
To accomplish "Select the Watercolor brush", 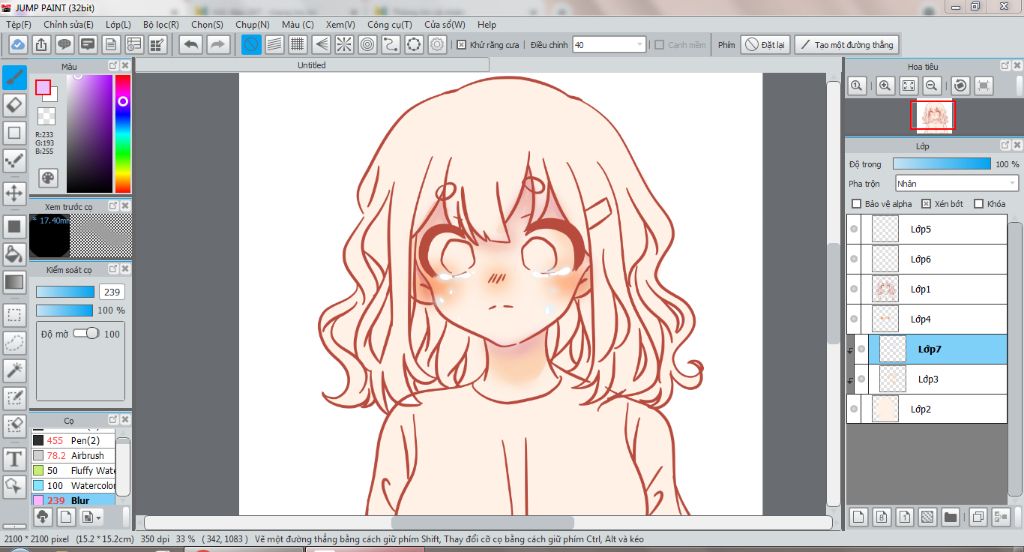I will (74, 485).
